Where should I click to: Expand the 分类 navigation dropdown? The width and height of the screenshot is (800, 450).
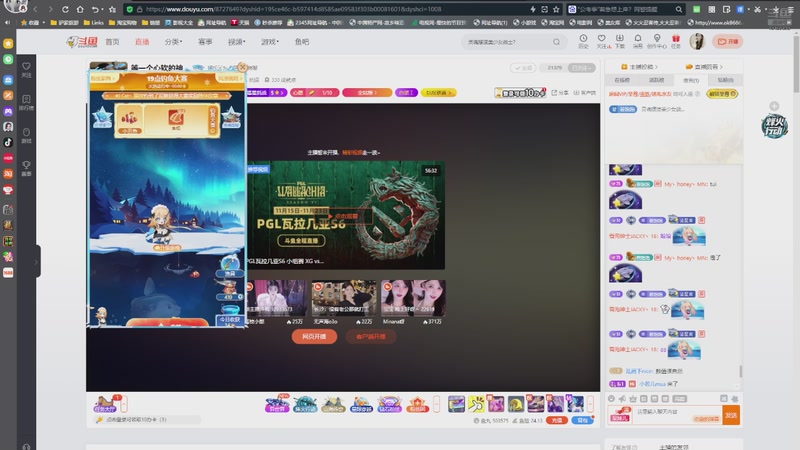(x=173, y=42)
